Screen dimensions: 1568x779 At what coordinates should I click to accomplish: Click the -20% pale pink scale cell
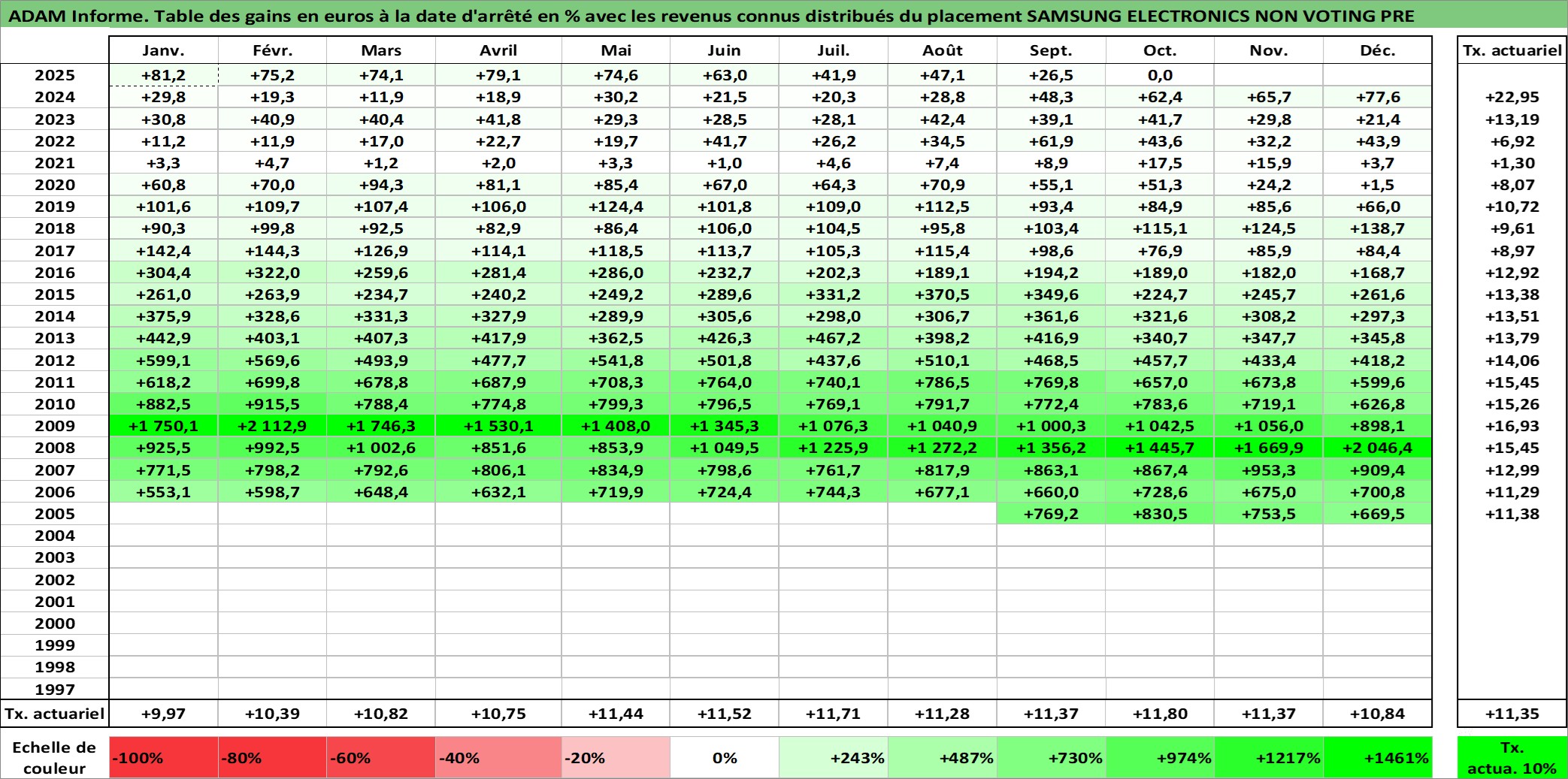pos(616,757)
